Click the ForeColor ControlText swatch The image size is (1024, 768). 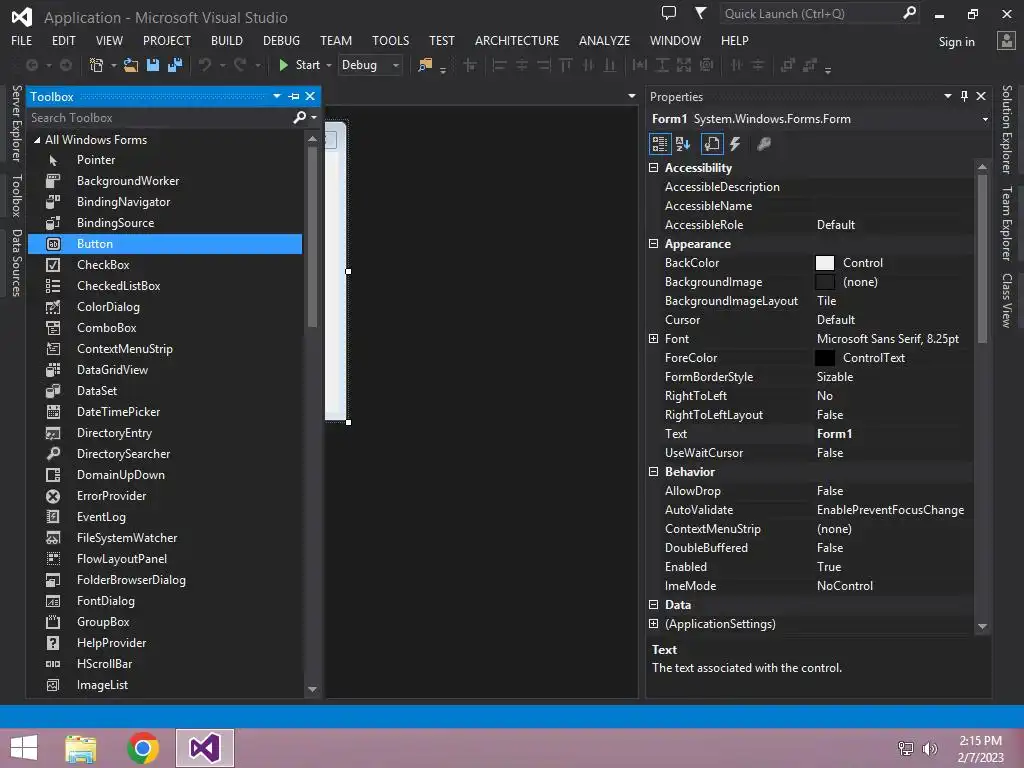click(825, 358)
